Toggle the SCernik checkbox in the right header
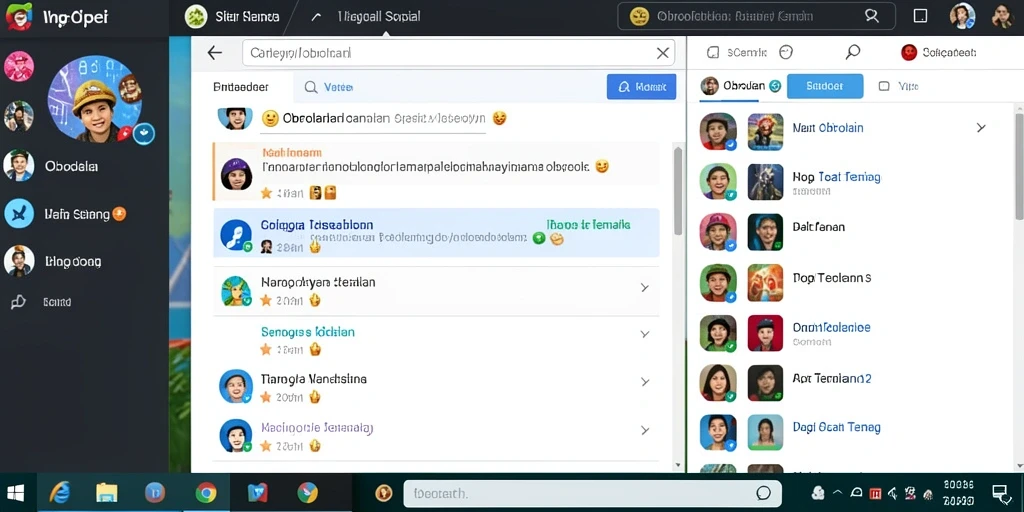The height and width of the screenshot is (512, 1024). 713,52
